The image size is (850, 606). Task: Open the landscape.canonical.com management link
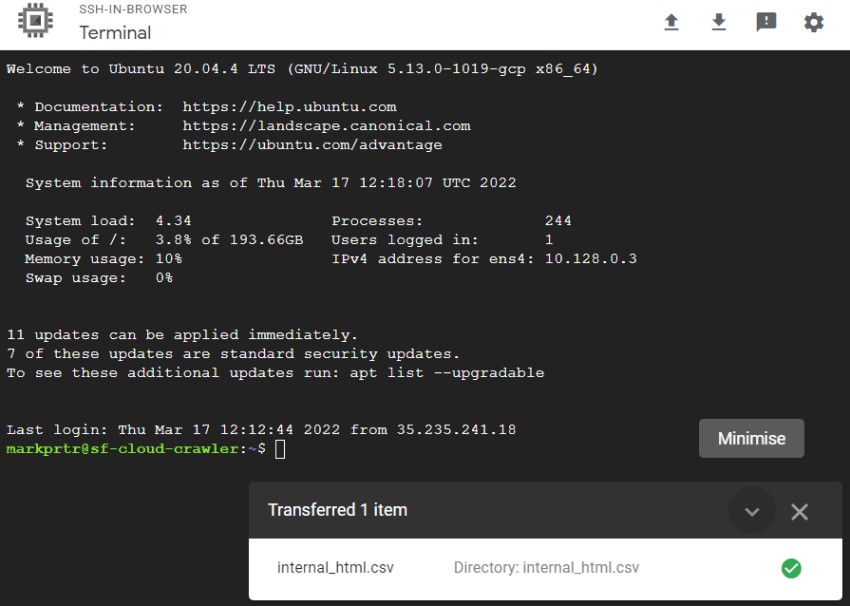326,126
